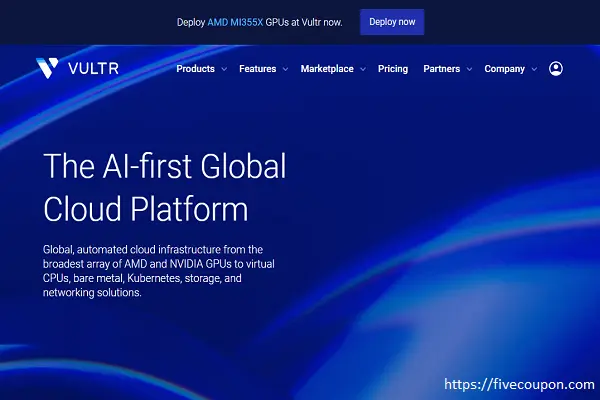Expand the chevron next to Features
The image size is (600, 400).
coord(285,69)
